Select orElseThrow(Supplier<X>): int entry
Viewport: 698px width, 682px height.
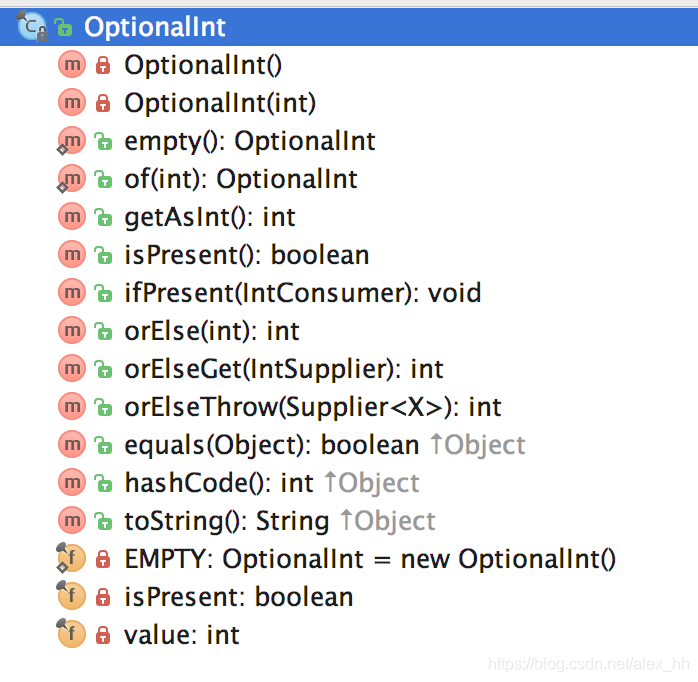(x=313, y=407)
